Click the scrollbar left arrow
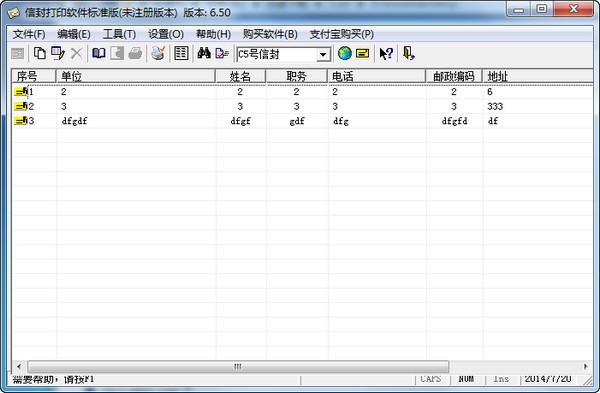Image resolution: width=600 pixels, height=393 pixels. click(x=19, y=367)
